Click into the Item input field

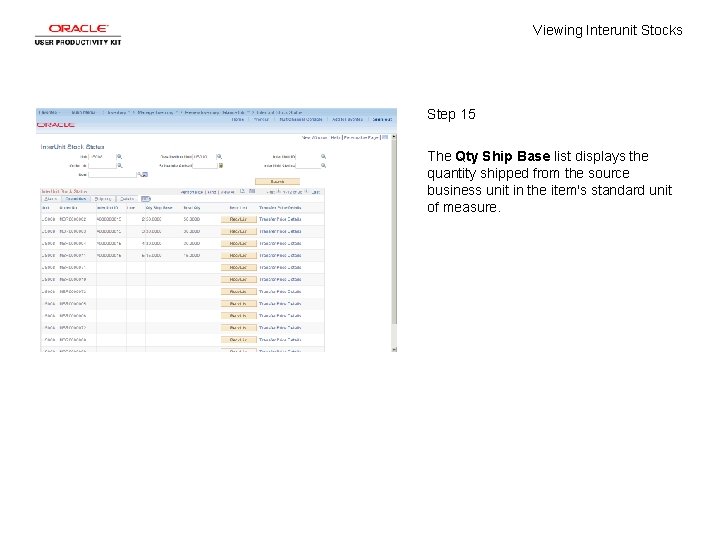pyautogui.click(x=112, y=174)
